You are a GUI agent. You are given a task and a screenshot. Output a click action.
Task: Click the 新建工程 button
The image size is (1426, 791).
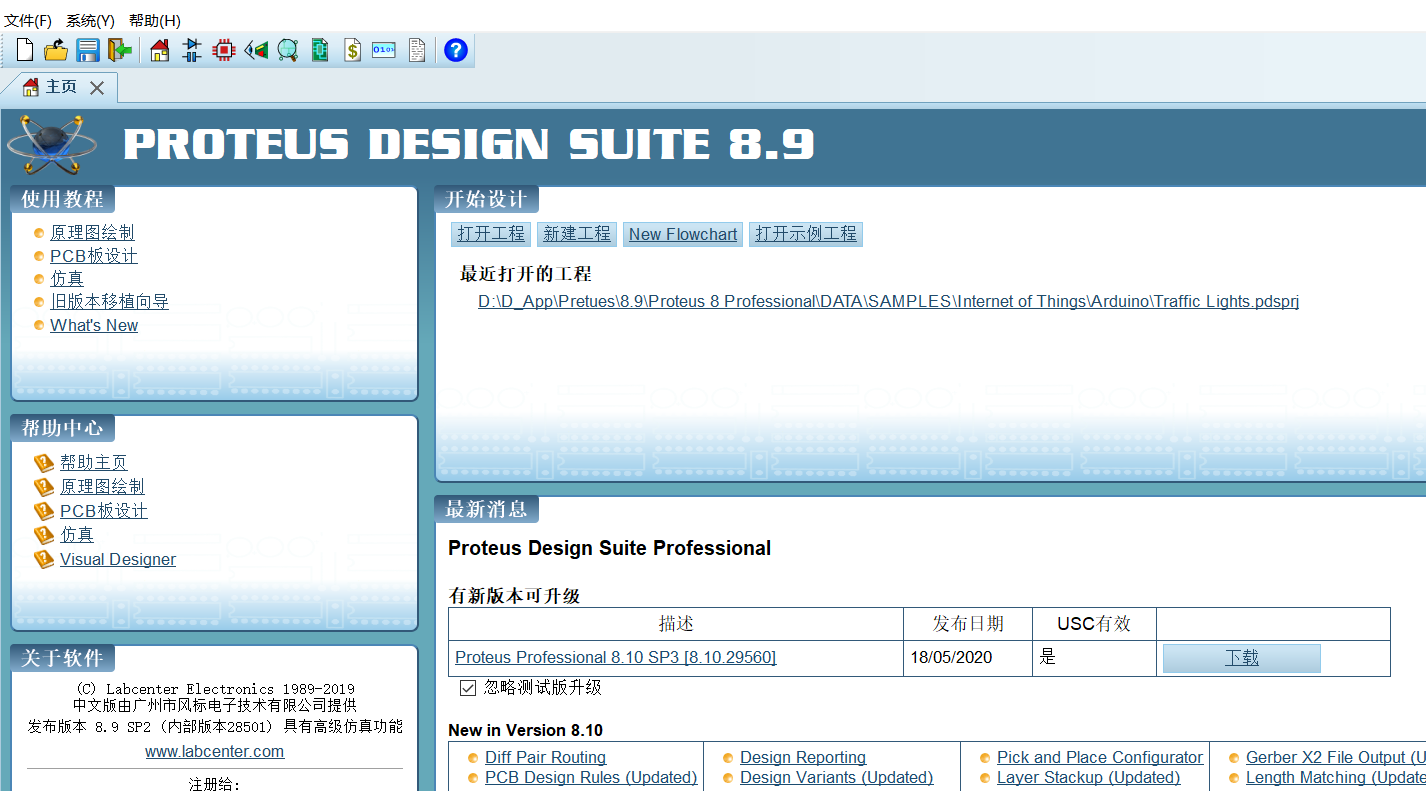click(x=577, y=234)
